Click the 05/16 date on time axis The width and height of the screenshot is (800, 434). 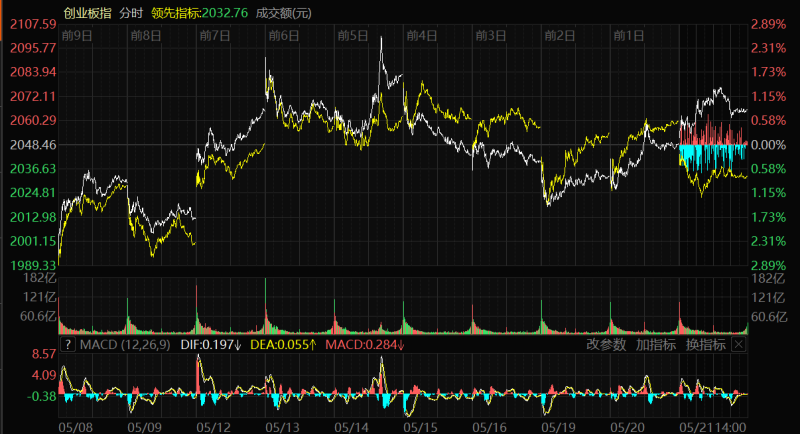(x=489, y=427)
